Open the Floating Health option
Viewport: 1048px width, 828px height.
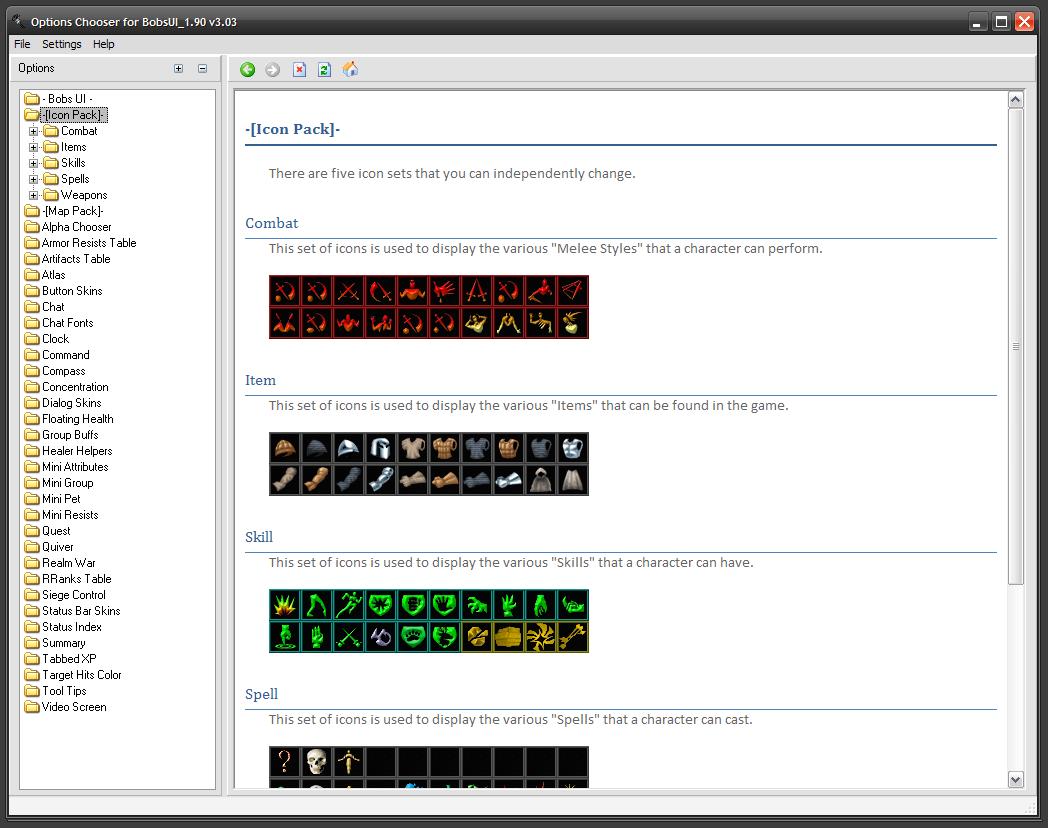(69, 420)
